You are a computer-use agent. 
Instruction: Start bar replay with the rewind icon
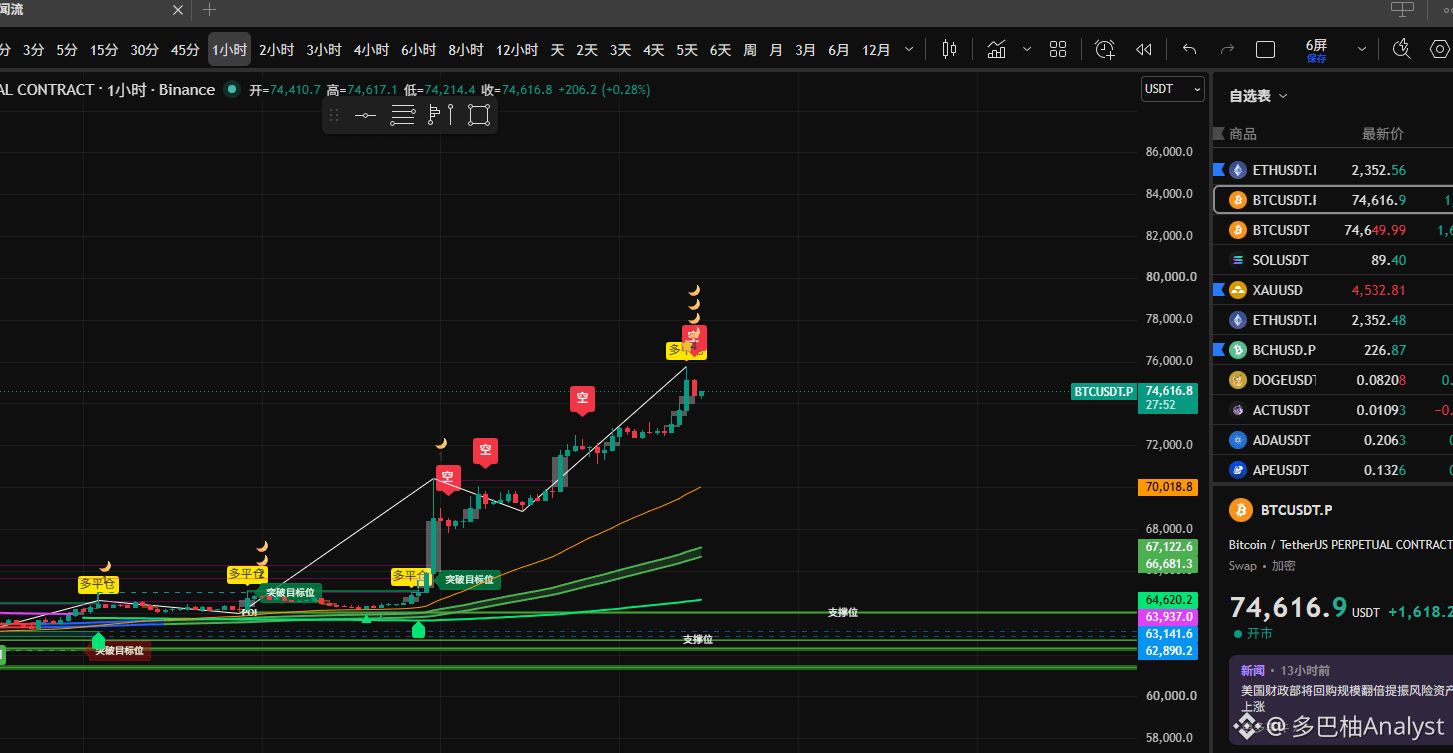[x=1144, y=49]
